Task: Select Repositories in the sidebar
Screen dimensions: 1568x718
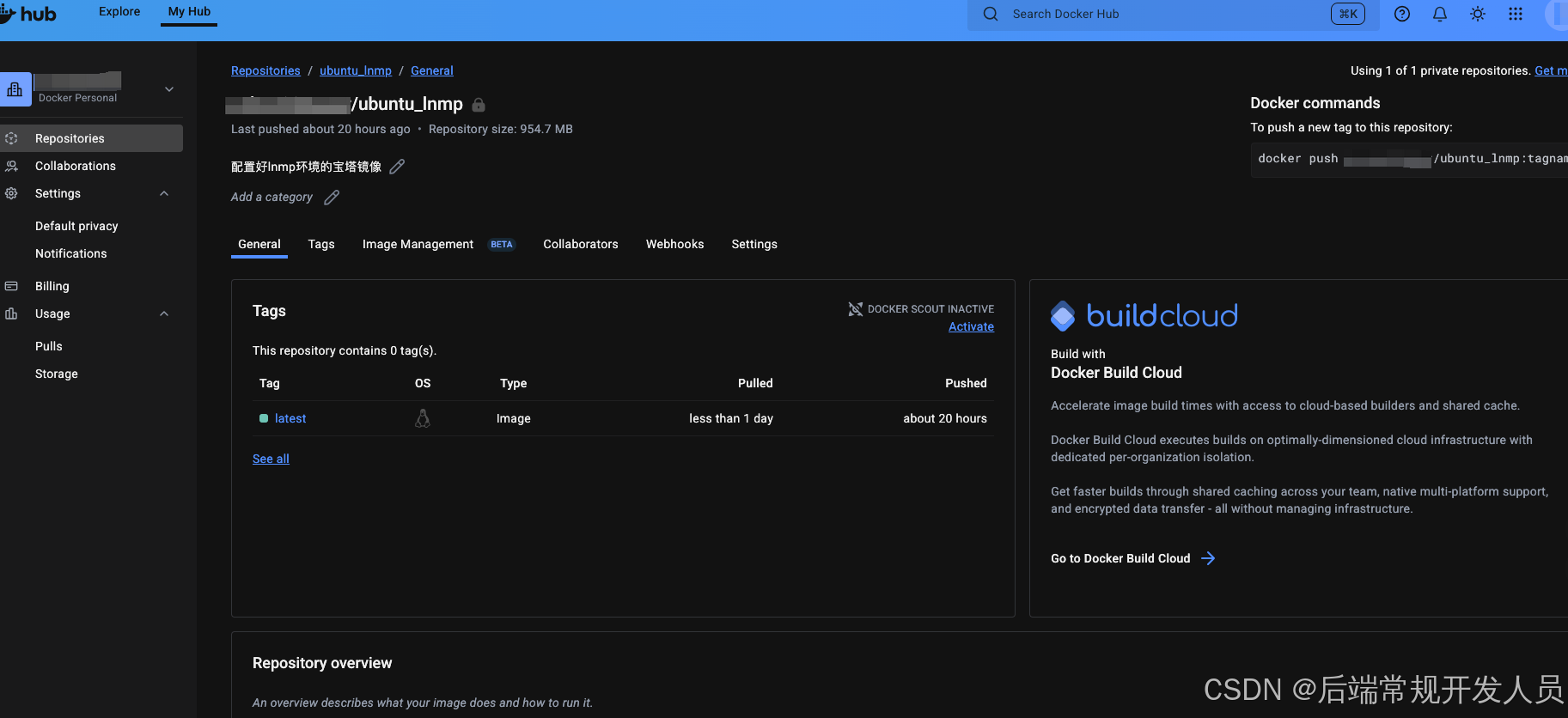Action: [x=91, y=138]
